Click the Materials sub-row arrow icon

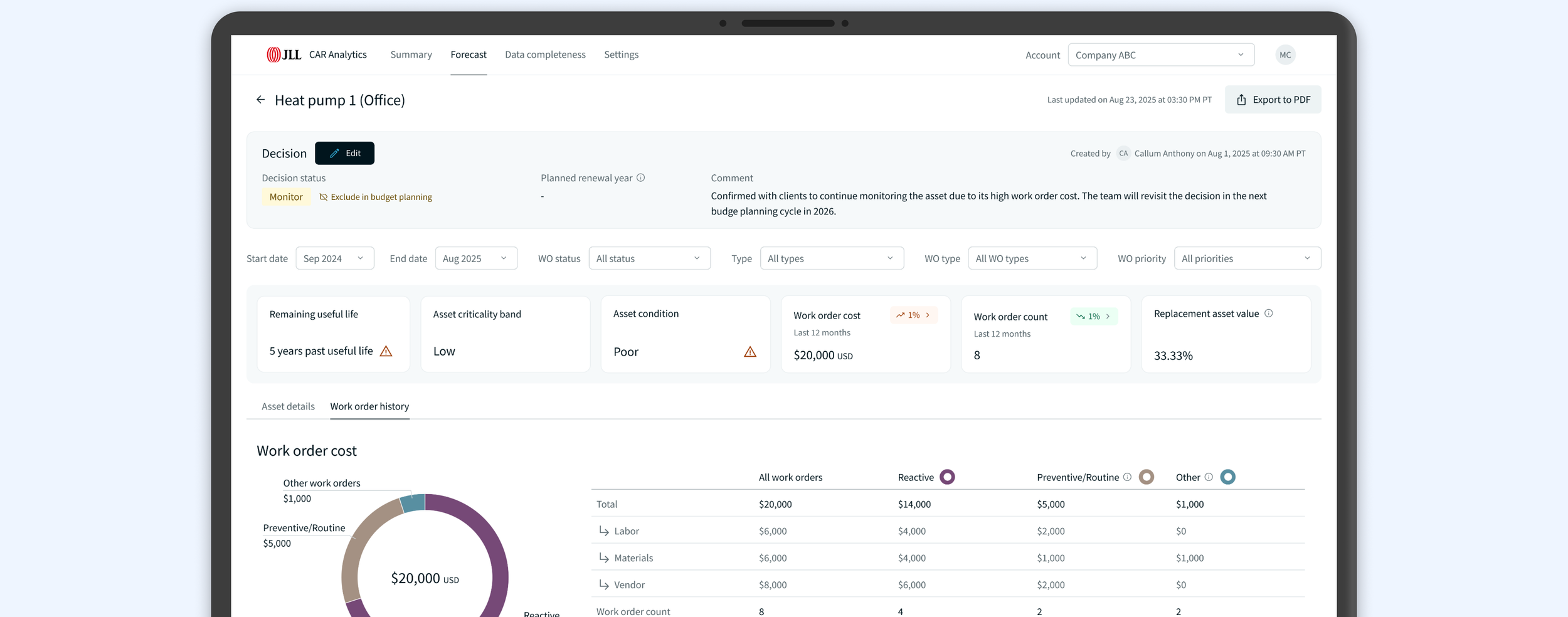click(604, 557)
